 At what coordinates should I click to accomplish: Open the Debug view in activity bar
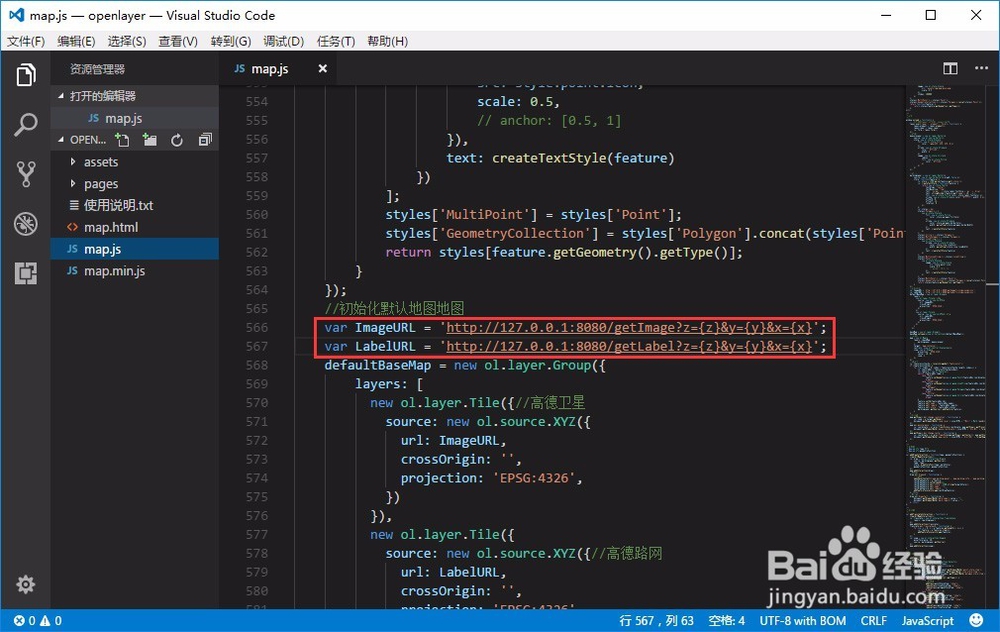pyautogui.click(x=26, y=224)
